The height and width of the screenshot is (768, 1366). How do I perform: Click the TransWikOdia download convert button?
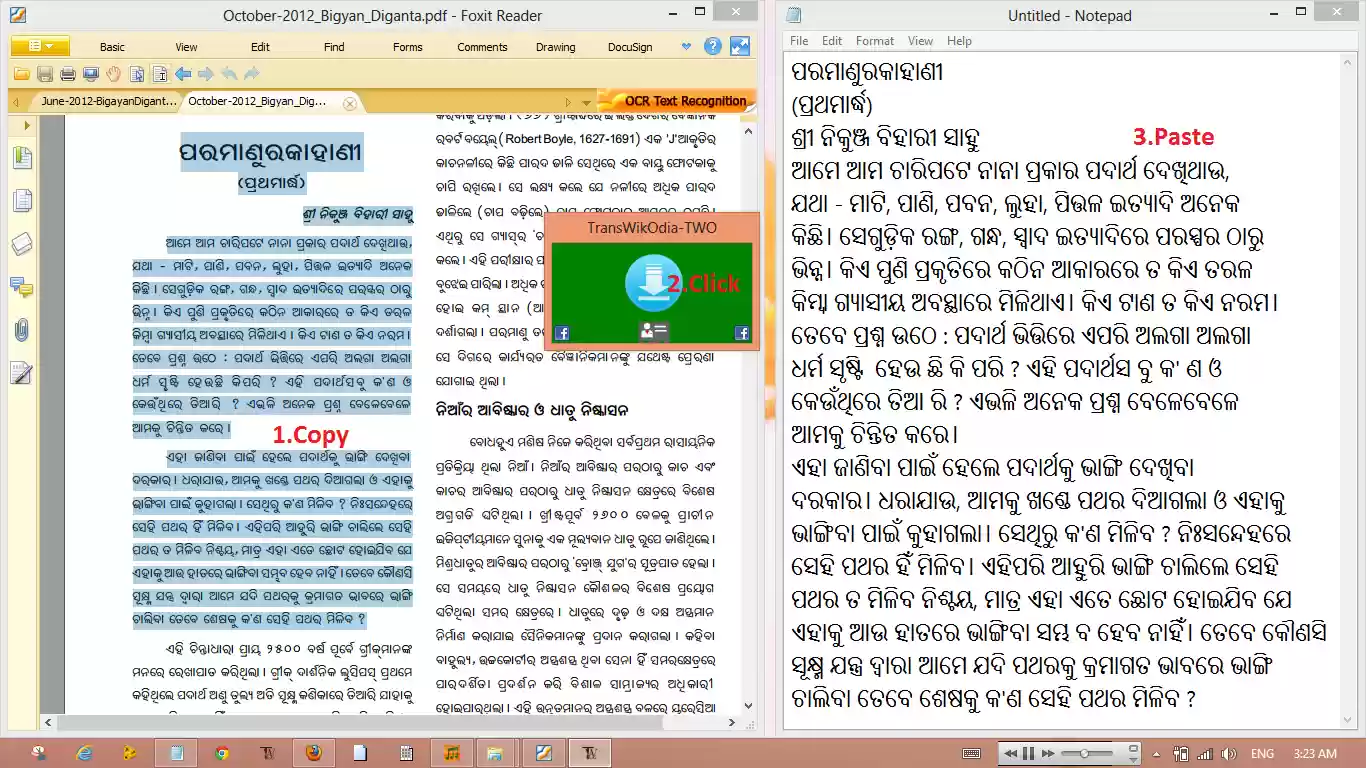[x=654, y=283]
